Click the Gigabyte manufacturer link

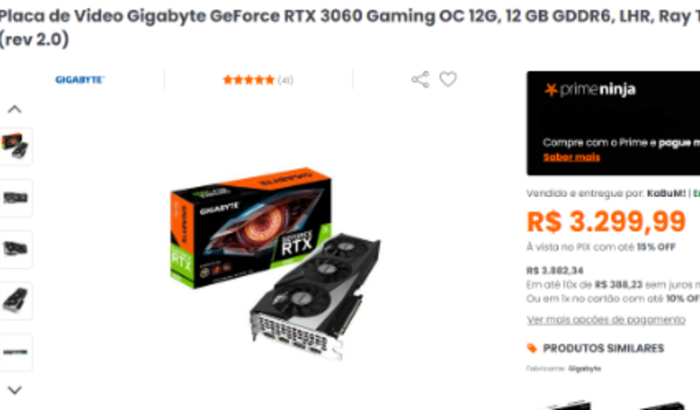[x=584, y=368]
